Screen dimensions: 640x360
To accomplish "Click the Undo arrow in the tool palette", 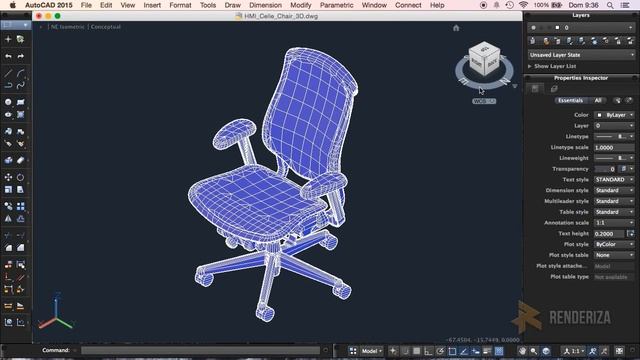I will click(x=8, y=56).
